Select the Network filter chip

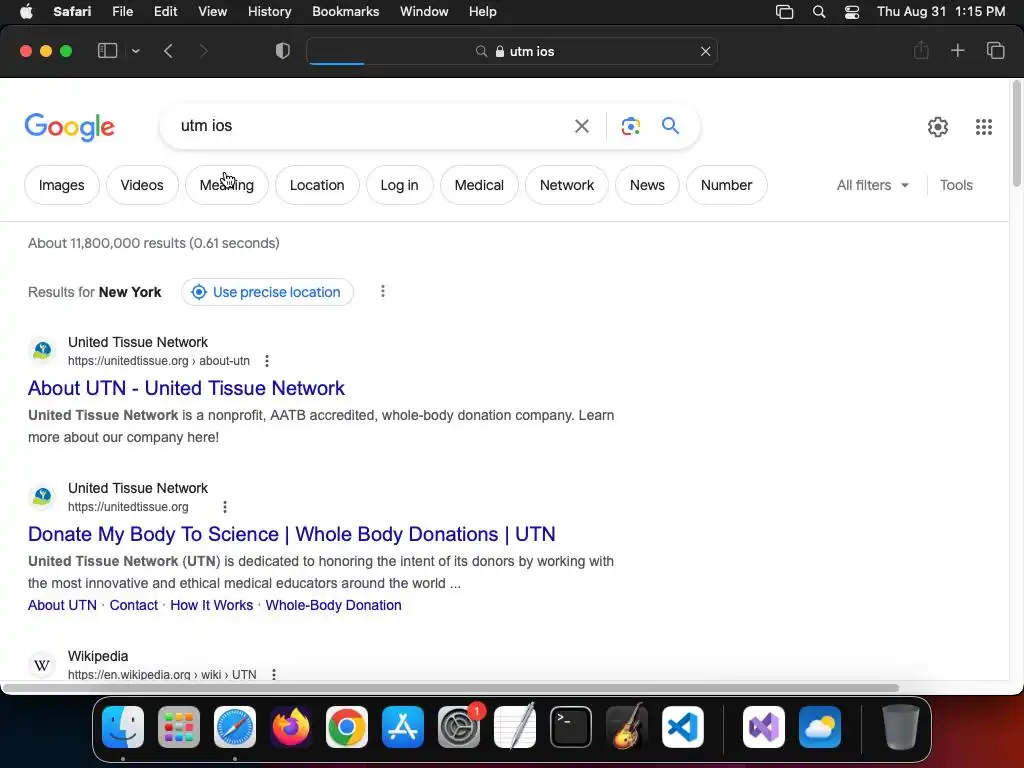[567, 185]
